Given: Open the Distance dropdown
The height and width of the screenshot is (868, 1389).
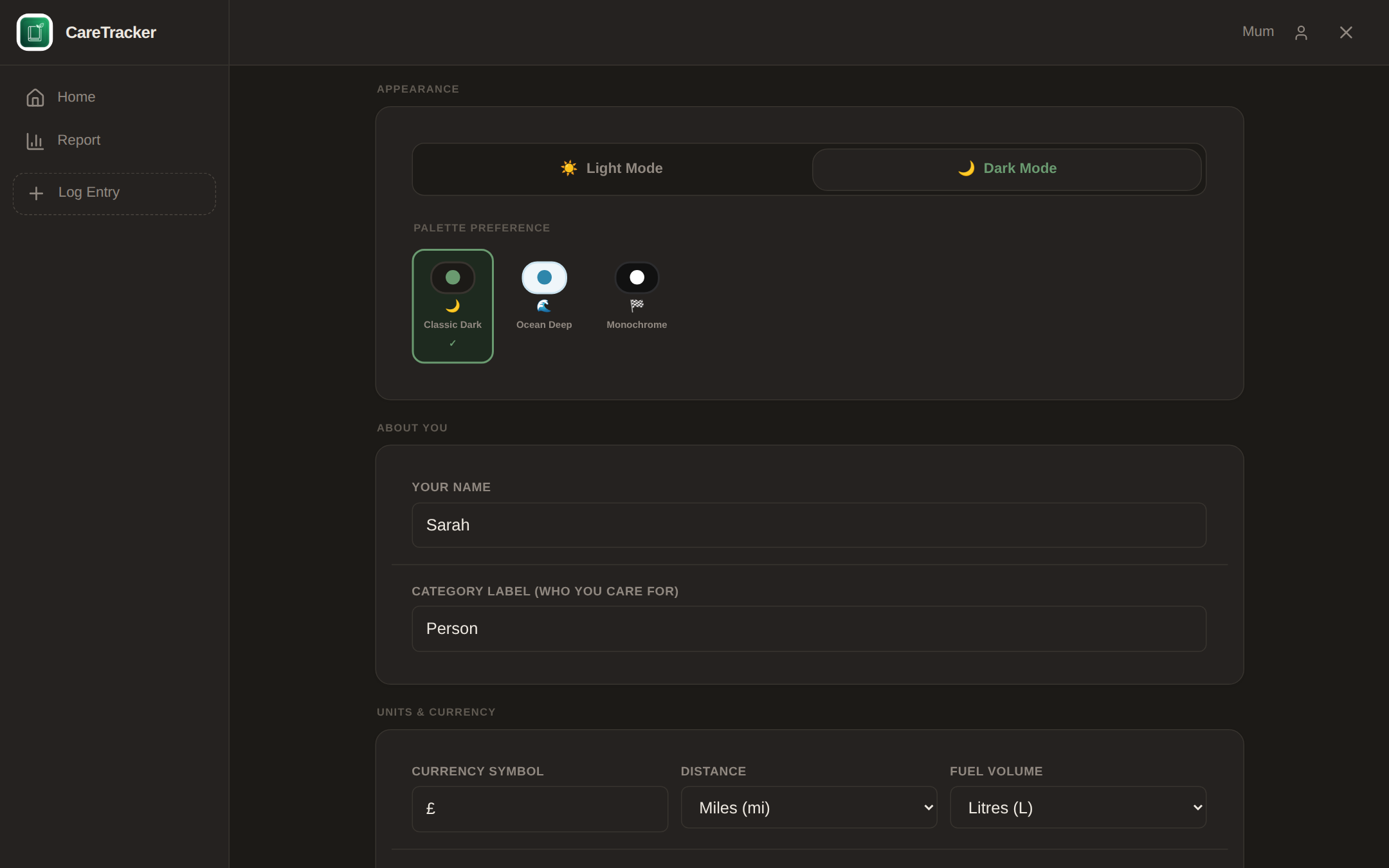Looking at the screenshot, I should pos(809,808).
